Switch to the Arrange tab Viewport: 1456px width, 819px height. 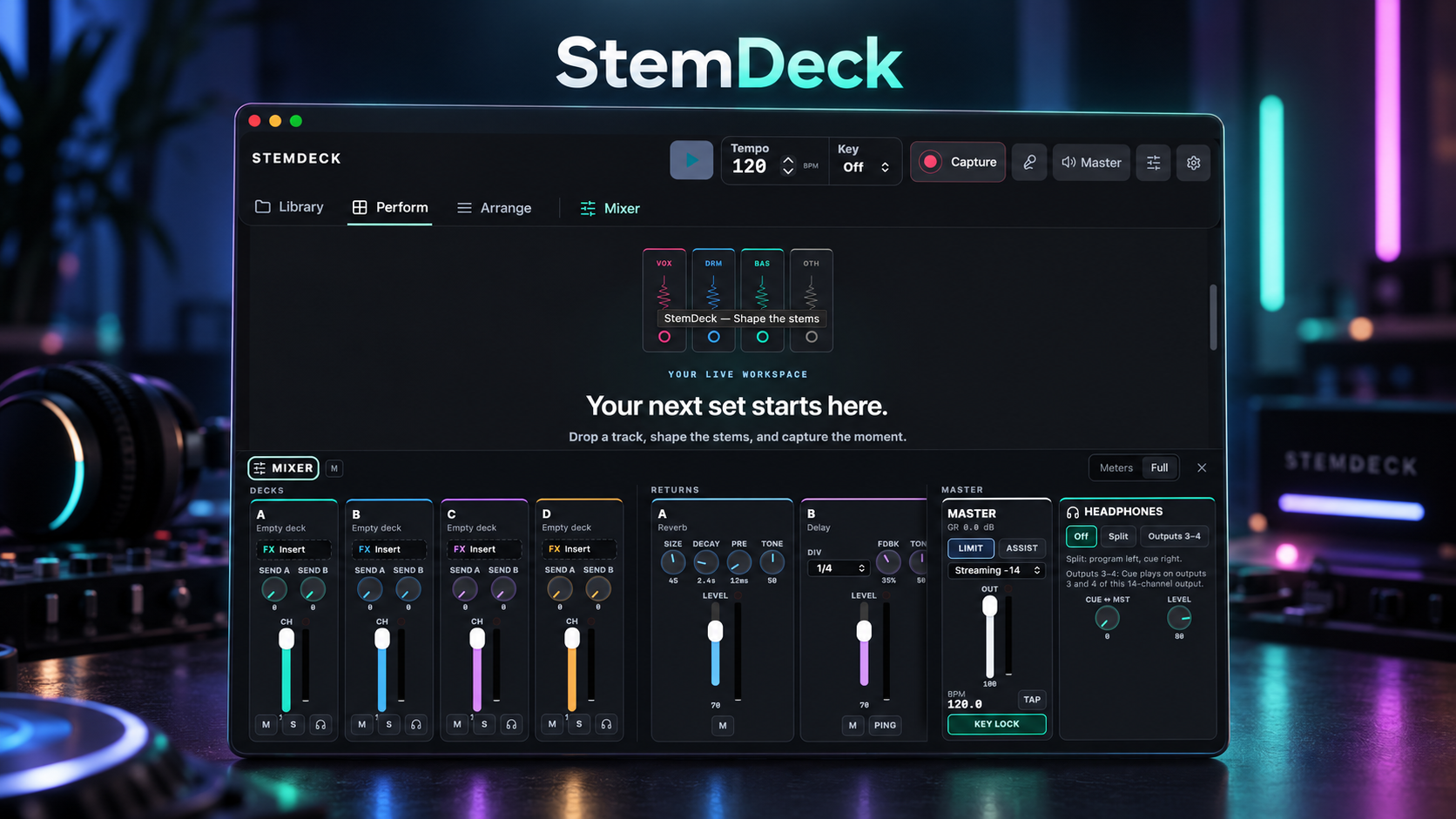point(495,208)
